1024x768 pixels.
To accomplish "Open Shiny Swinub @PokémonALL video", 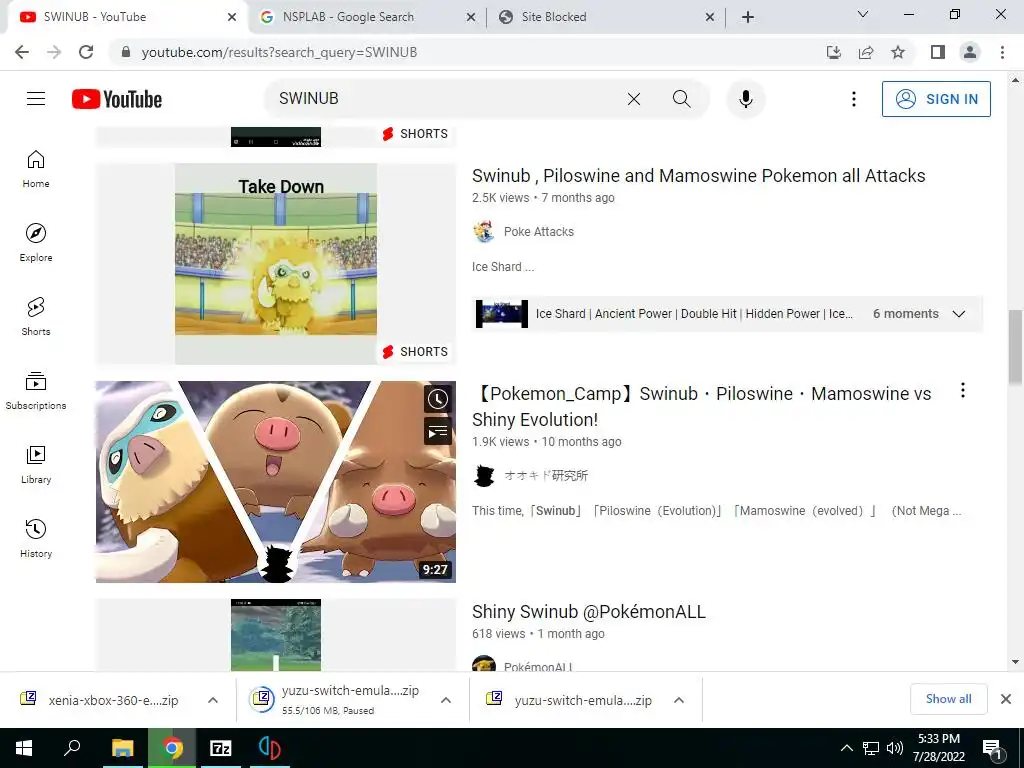I will coord(588,612).
